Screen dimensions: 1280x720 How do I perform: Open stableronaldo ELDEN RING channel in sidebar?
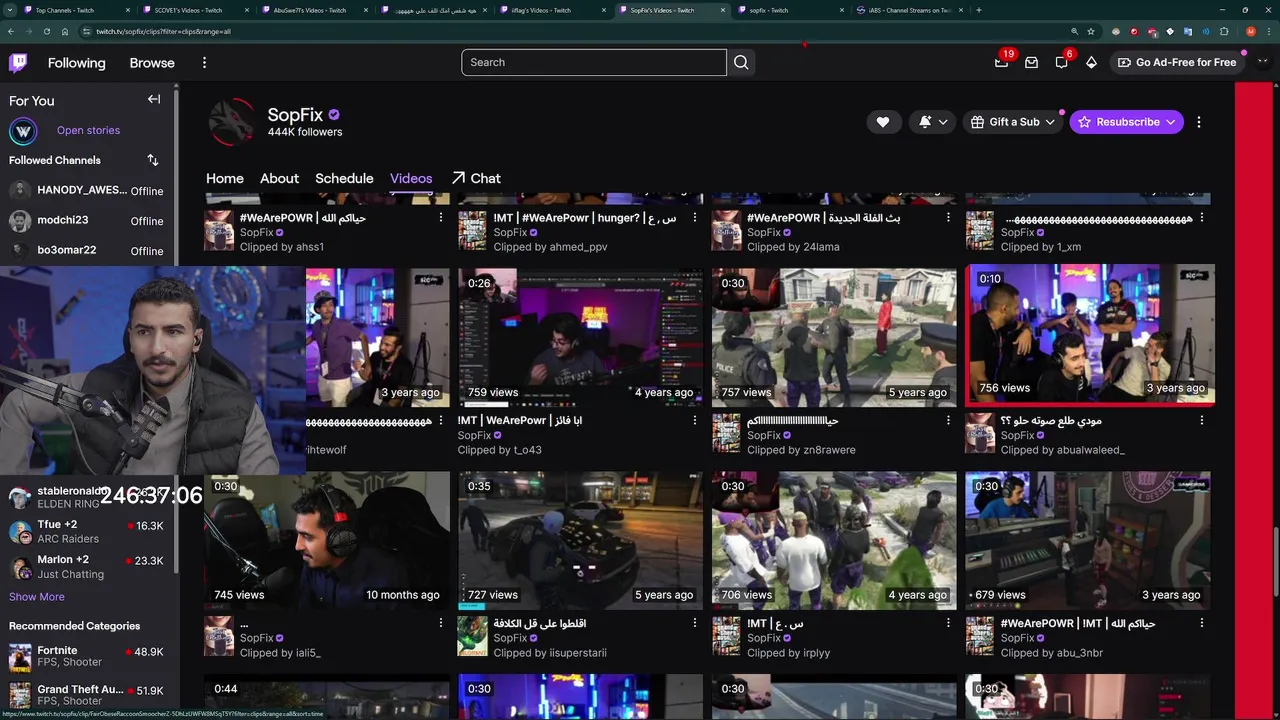[x=86, y=497]
